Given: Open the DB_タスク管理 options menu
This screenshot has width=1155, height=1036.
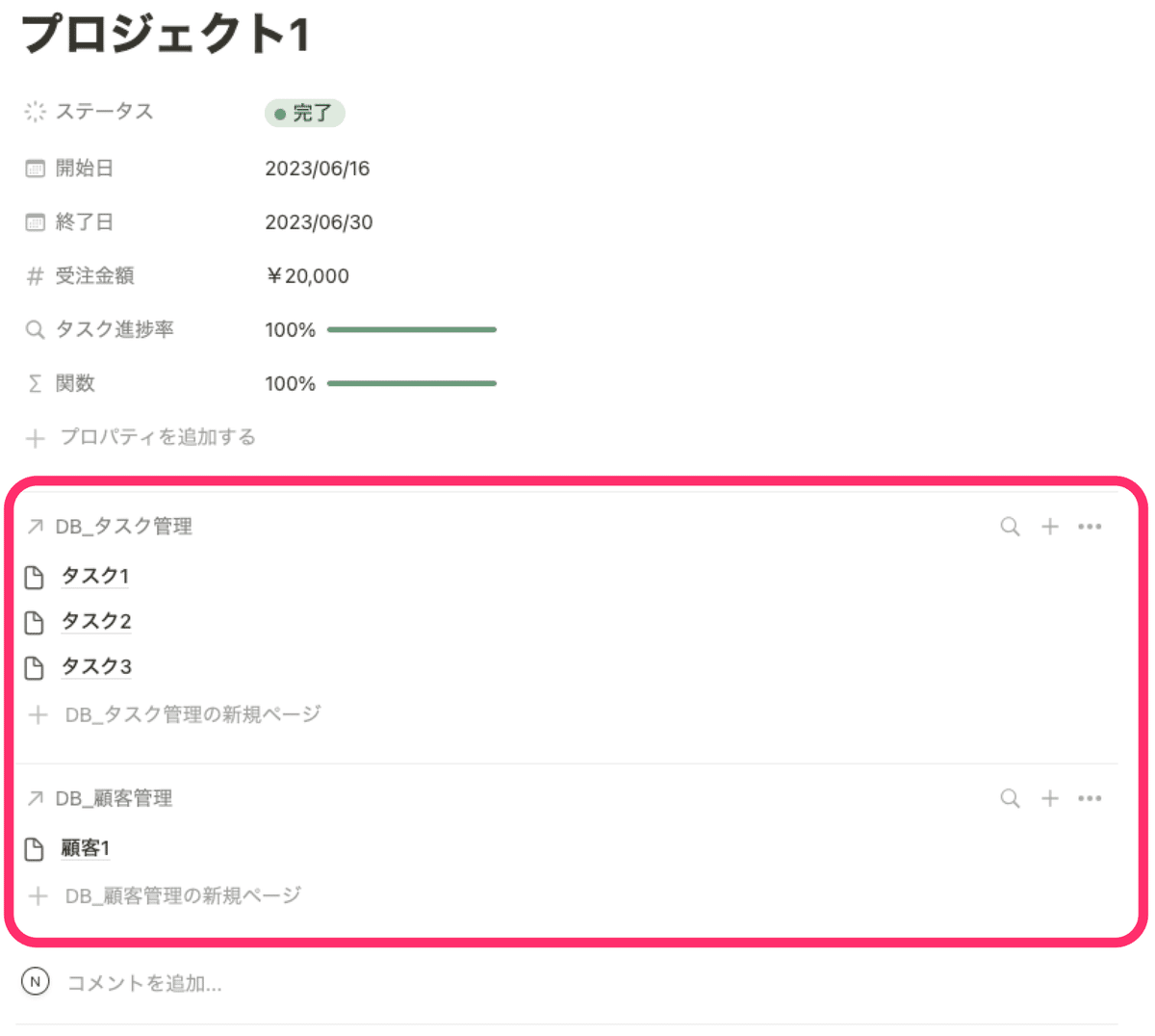Looking at the screenshot, I should tap(1090, 527).
